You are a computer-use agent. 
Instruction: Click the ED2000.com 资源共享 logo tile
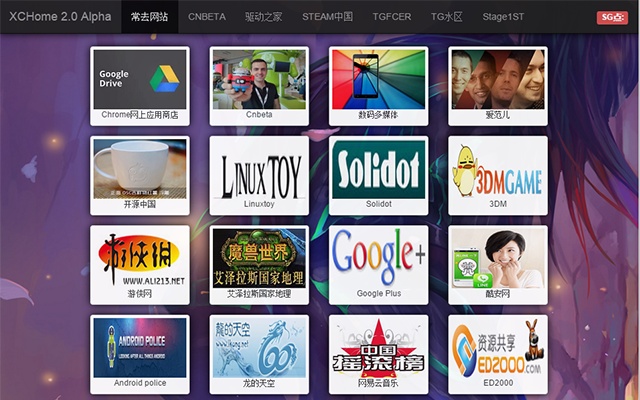point(498,348)
